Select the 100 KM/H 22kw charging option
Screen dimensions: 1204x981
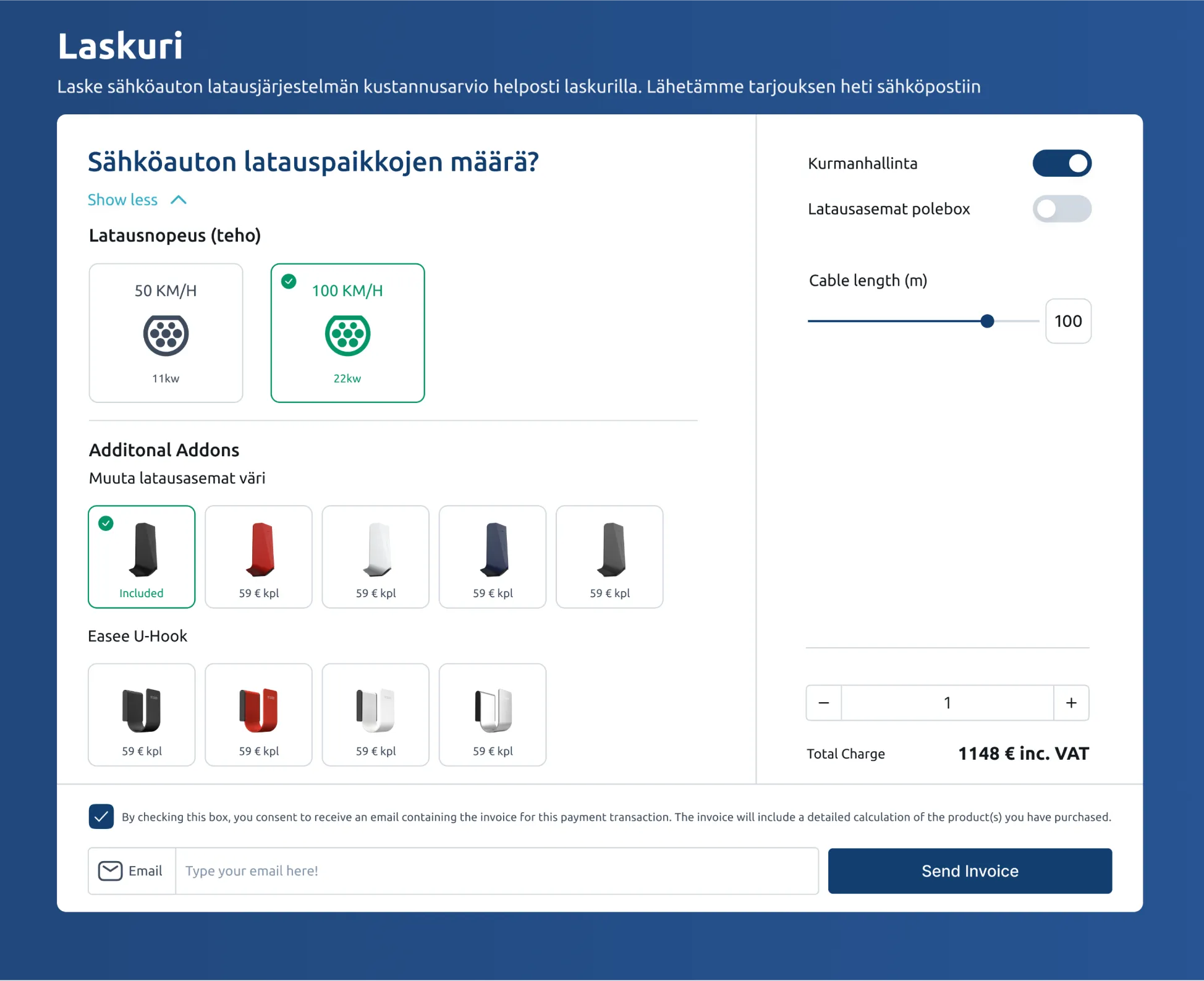coord(347,333)
